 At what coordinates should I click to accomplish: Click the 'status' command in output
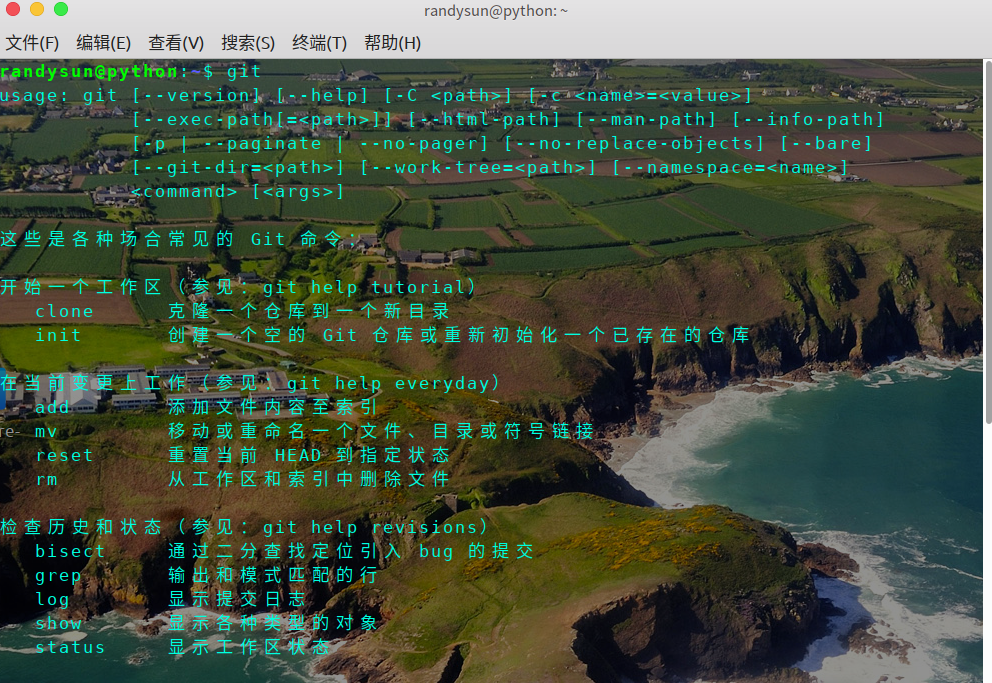tap(70, 647)
